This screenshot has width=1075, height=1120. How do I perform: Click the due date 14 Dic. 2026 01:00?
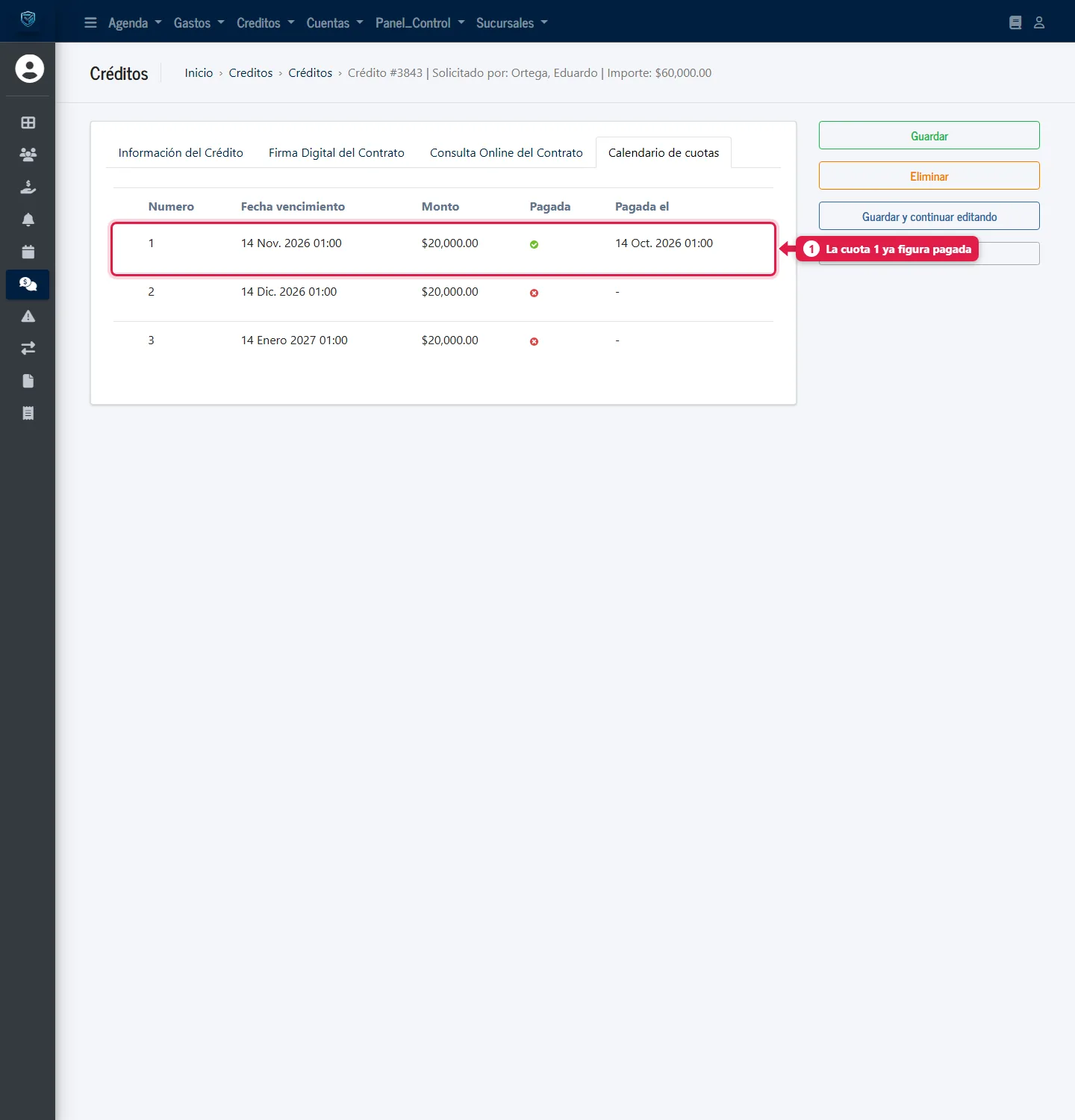point(289,291)
